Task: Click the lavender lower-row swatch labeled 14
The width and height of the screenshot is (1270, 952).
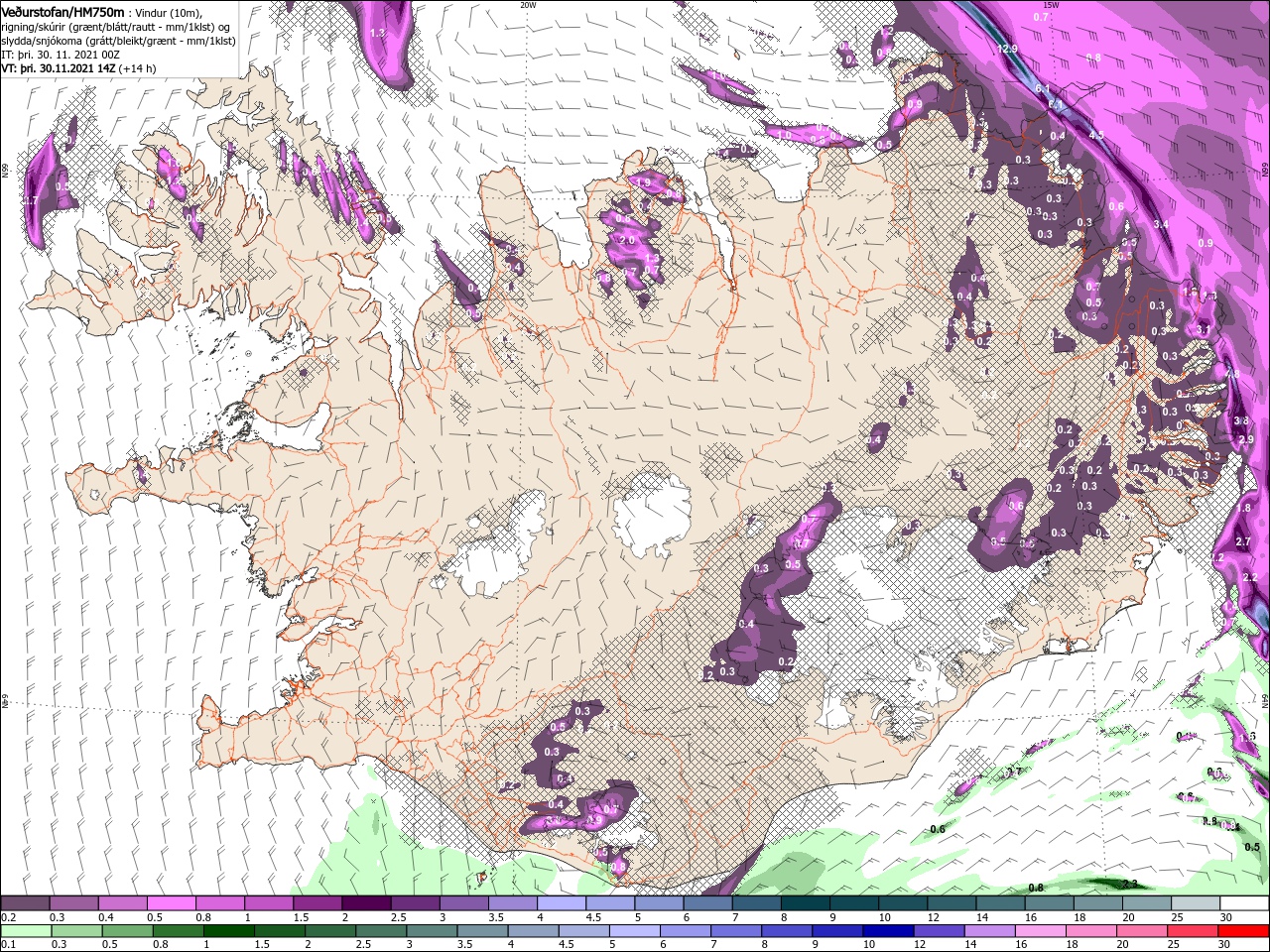Action: coord(990,930)
